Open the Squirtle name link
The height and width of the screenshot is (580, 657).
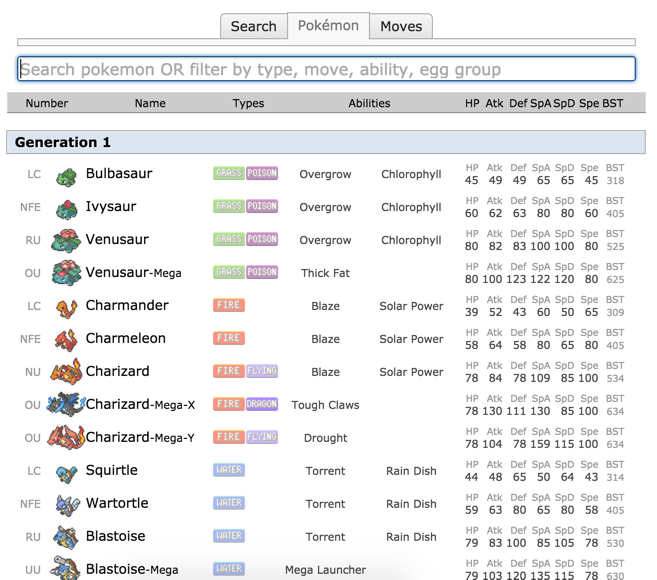pyautogui.click(x=111, y=470)
